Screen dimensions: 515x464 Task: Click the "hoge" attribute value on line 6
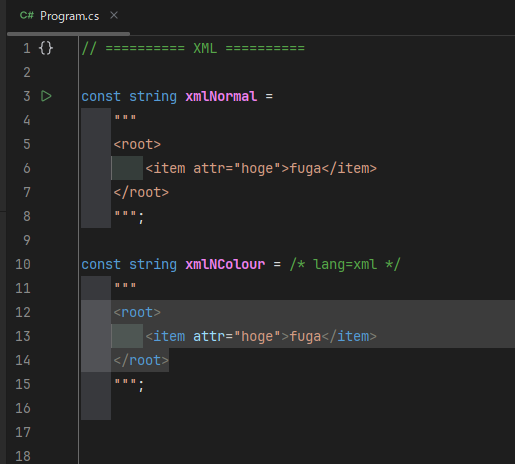pyautogui.click(x=257, y=168)
